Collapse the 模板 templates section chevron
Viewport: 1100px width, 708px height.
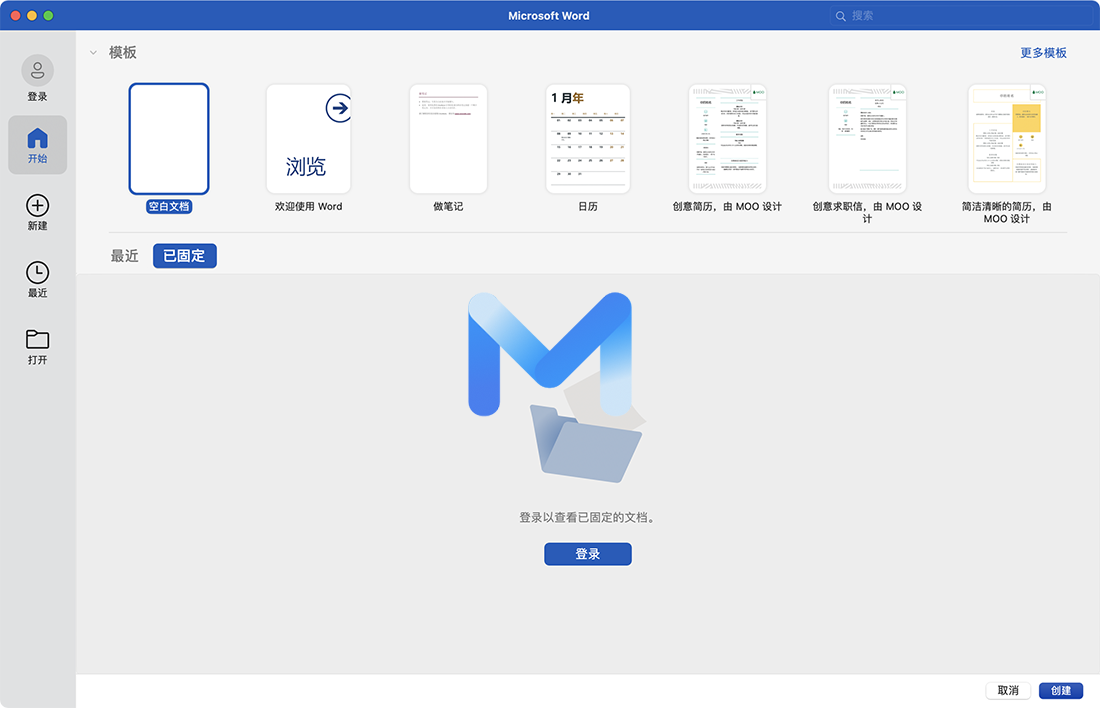click(93, 53)
